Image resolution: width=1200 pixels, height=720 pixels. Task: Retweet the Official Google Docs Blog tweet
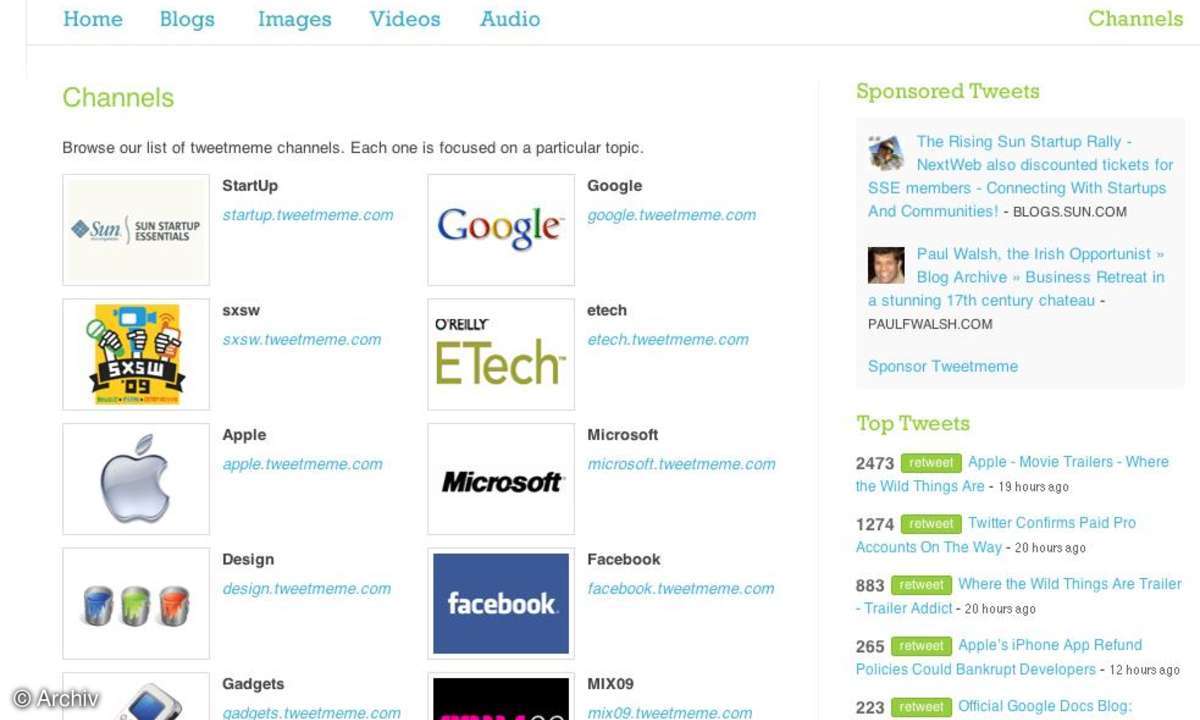(921, 707)
